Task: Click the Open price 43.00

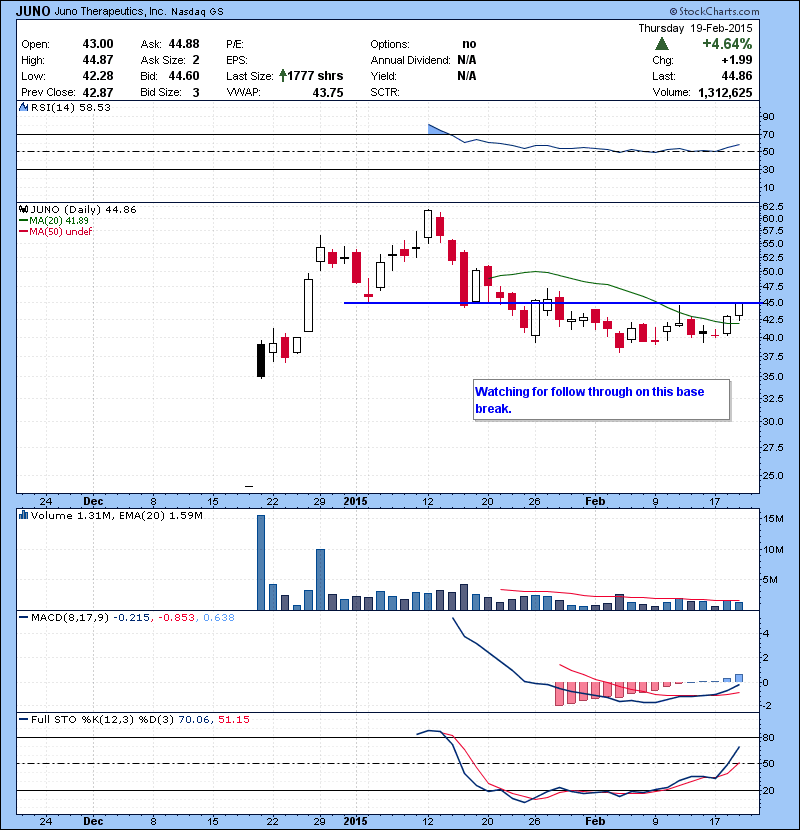Action: coord(98,44)
